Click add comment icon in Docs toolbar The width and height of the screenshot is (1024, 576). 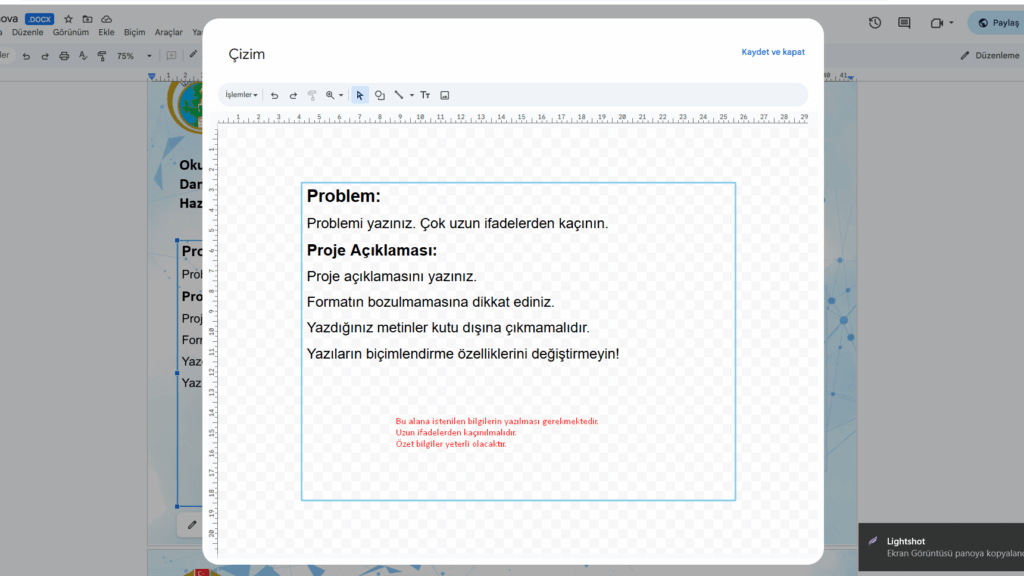pos(171,56)
